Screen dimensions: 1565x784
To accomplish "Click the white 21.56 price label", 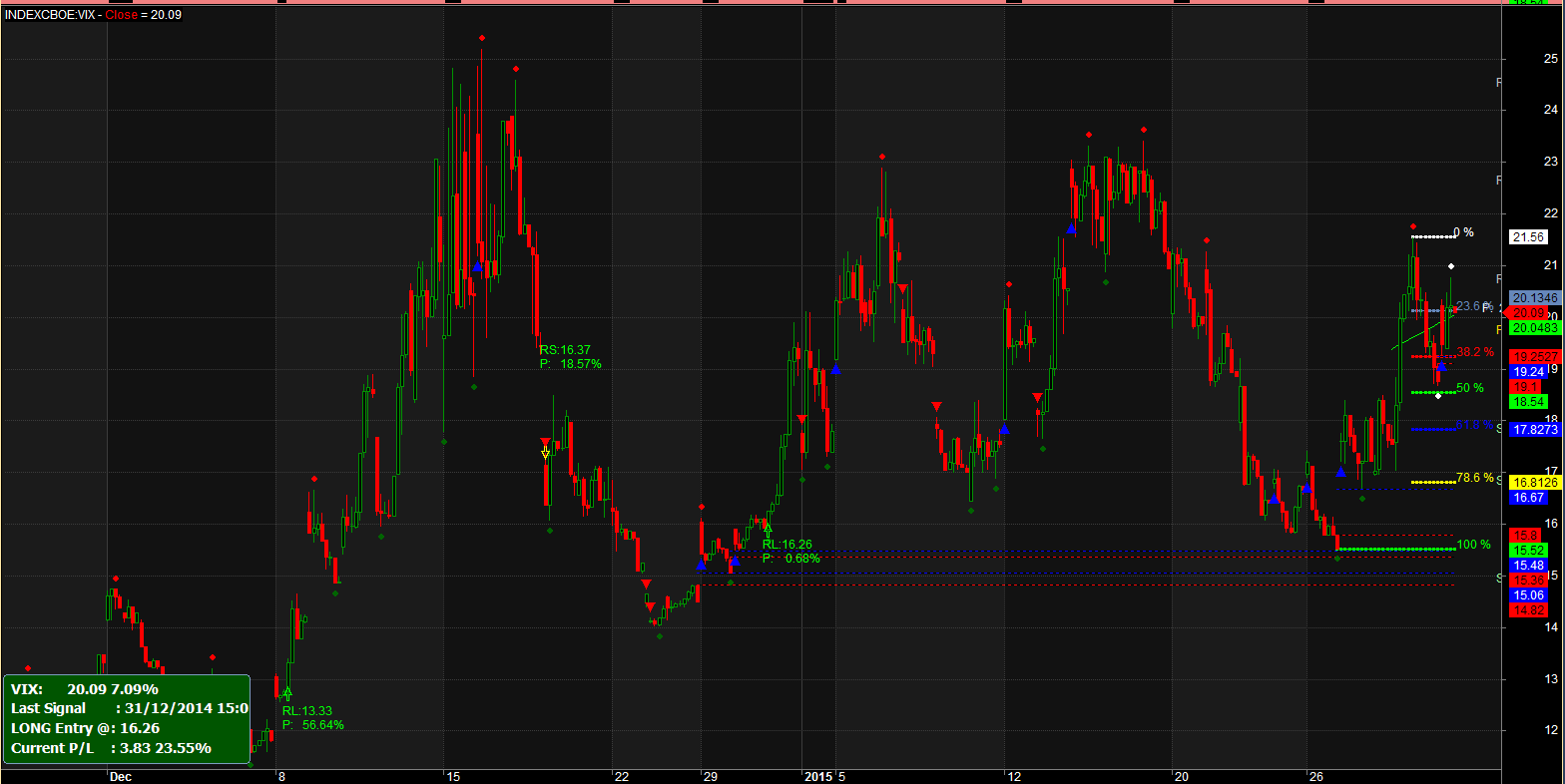I will pos(1528,237).
